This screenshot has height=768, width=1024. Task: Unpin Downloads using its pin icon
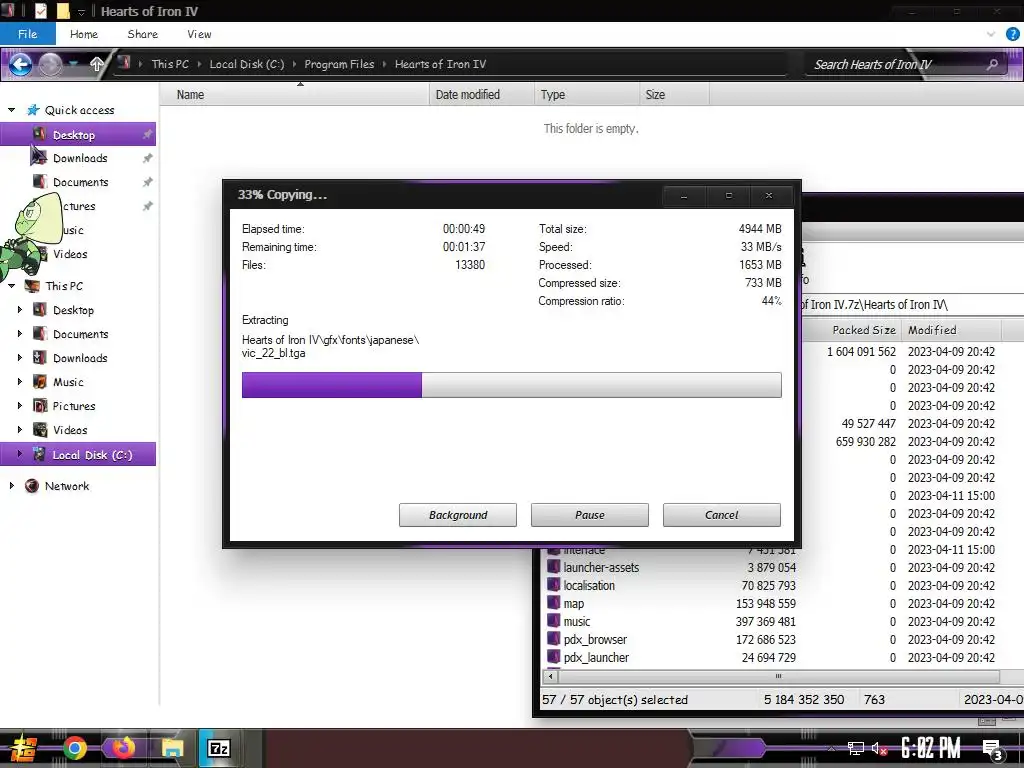(148, 158)
